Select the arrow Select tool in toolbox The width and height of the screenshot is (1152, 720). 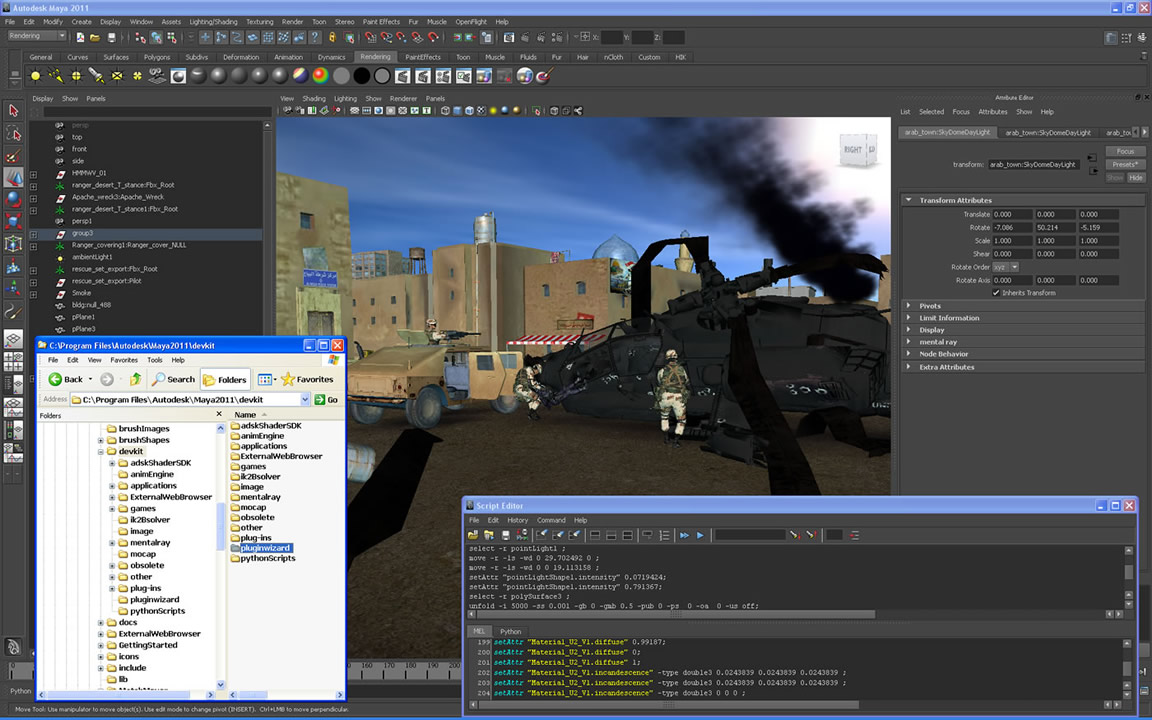point(13,111)
